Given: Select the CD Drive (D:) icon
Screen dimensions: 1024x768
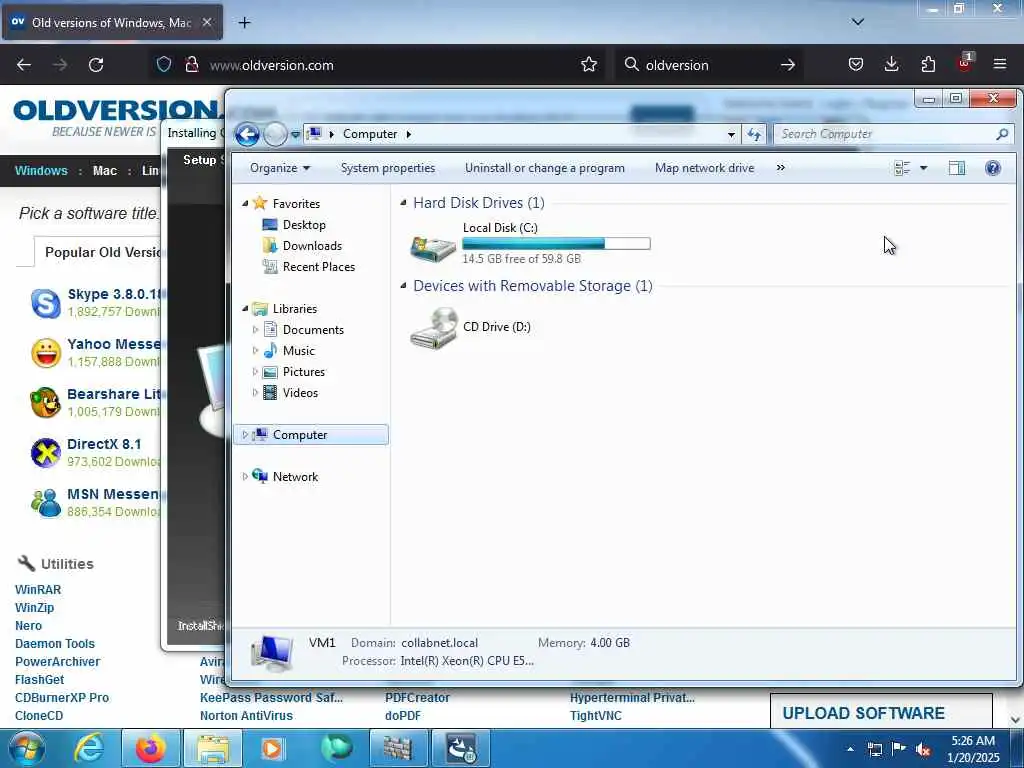Looking at the screenshot, I should click(x=434, y=328).
